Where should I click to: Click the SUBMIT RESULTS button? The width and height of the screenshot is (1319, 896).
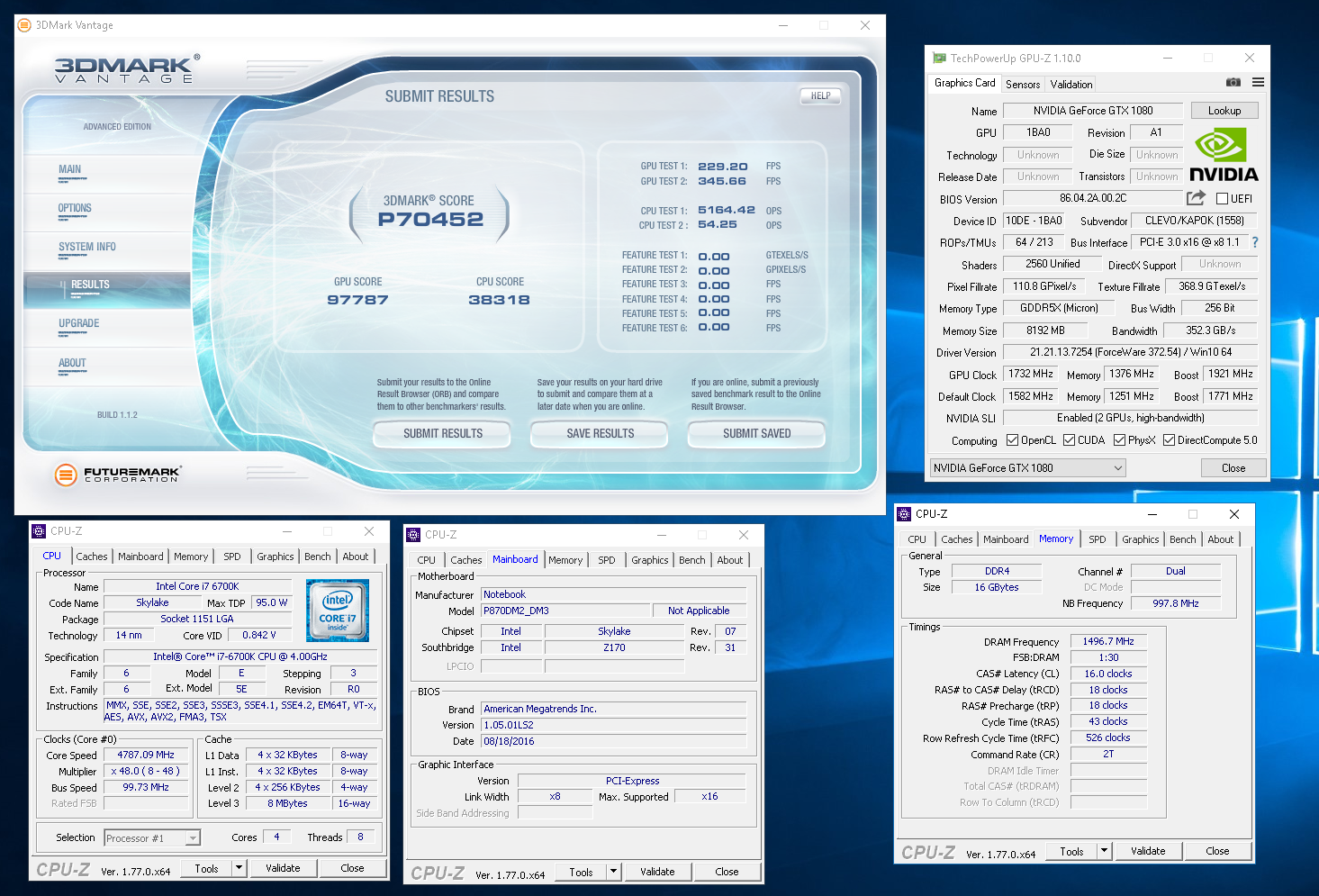pos(443,433)
